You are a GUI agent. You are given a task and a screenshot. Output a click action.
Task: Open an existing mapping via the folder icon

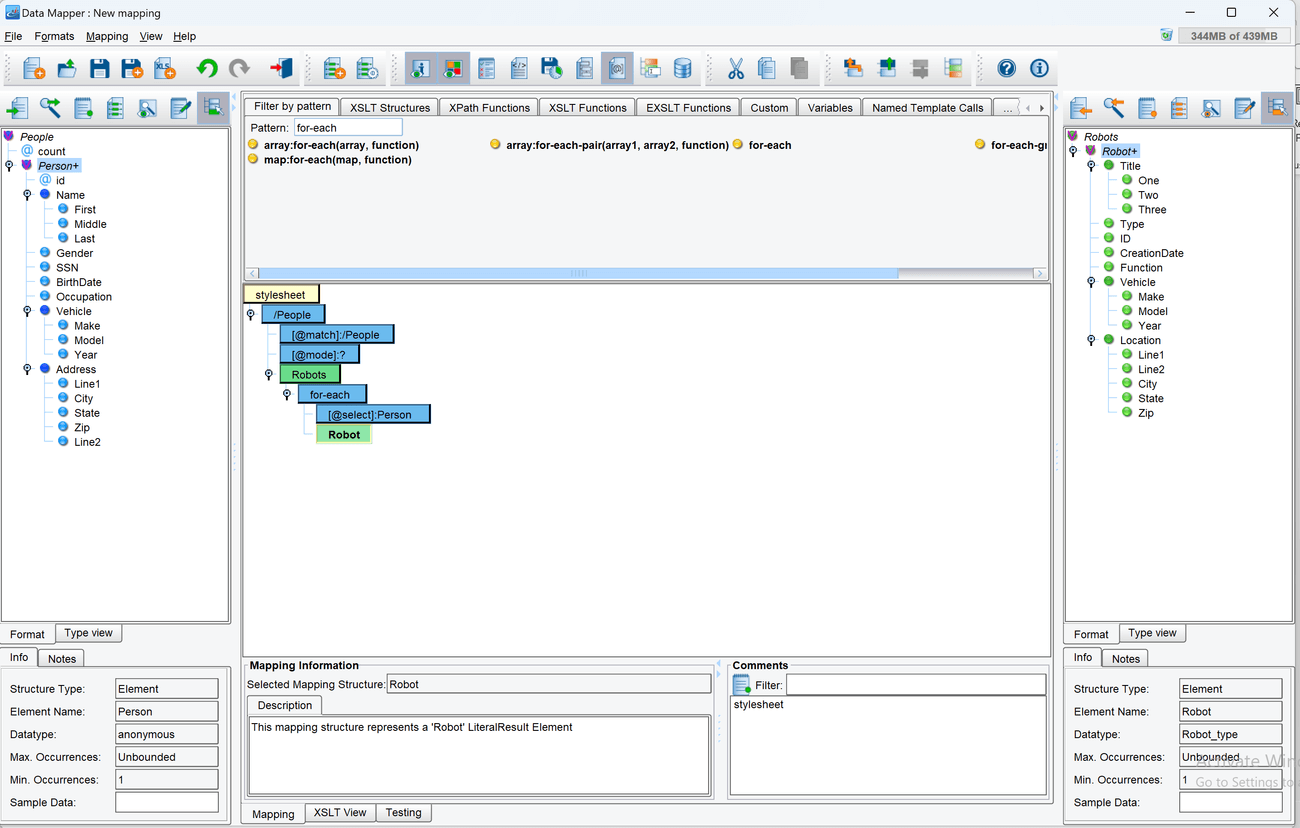(x=66, y=68)
